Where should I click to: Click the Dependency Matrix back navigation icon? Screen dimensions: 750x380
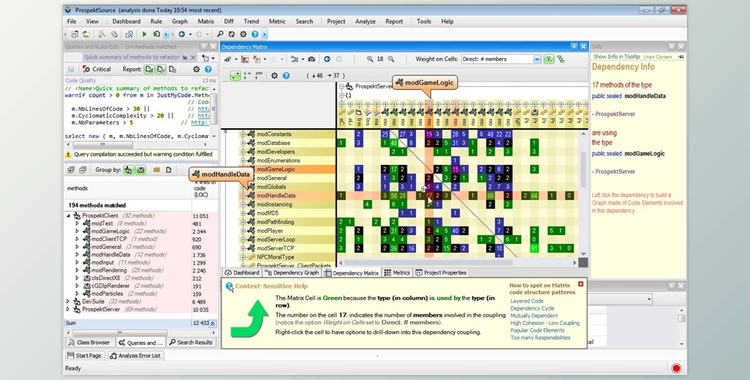tap(327, 59)
